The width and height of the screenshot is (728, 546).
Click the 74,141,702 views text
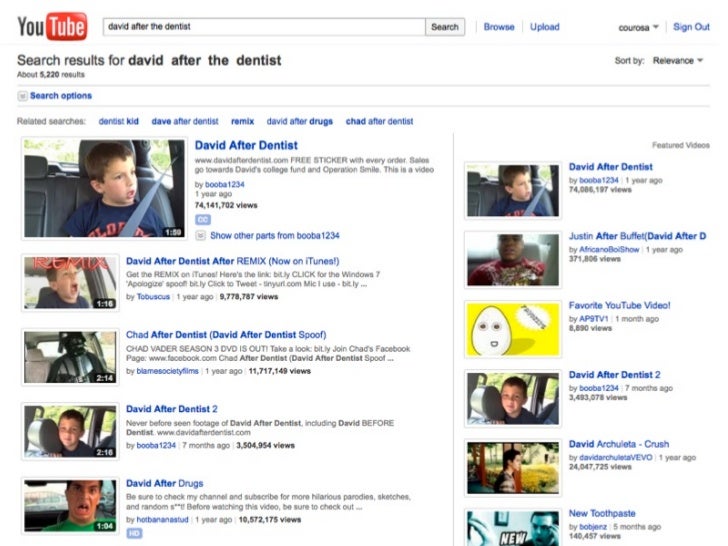click(226, 205)
